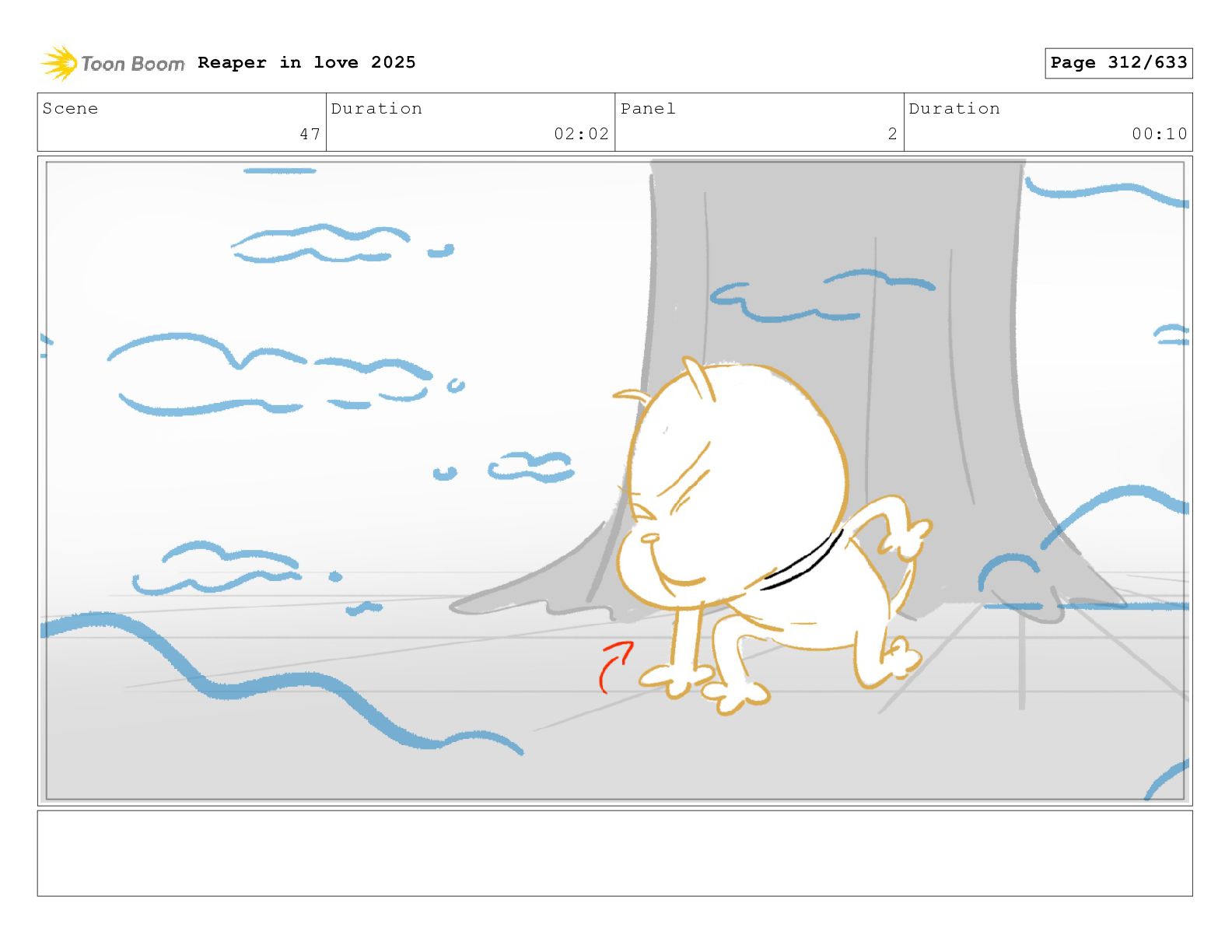Click the empty notes box below the panel
The height and width of the screenshot is (952, 1232).
[615, 853]
